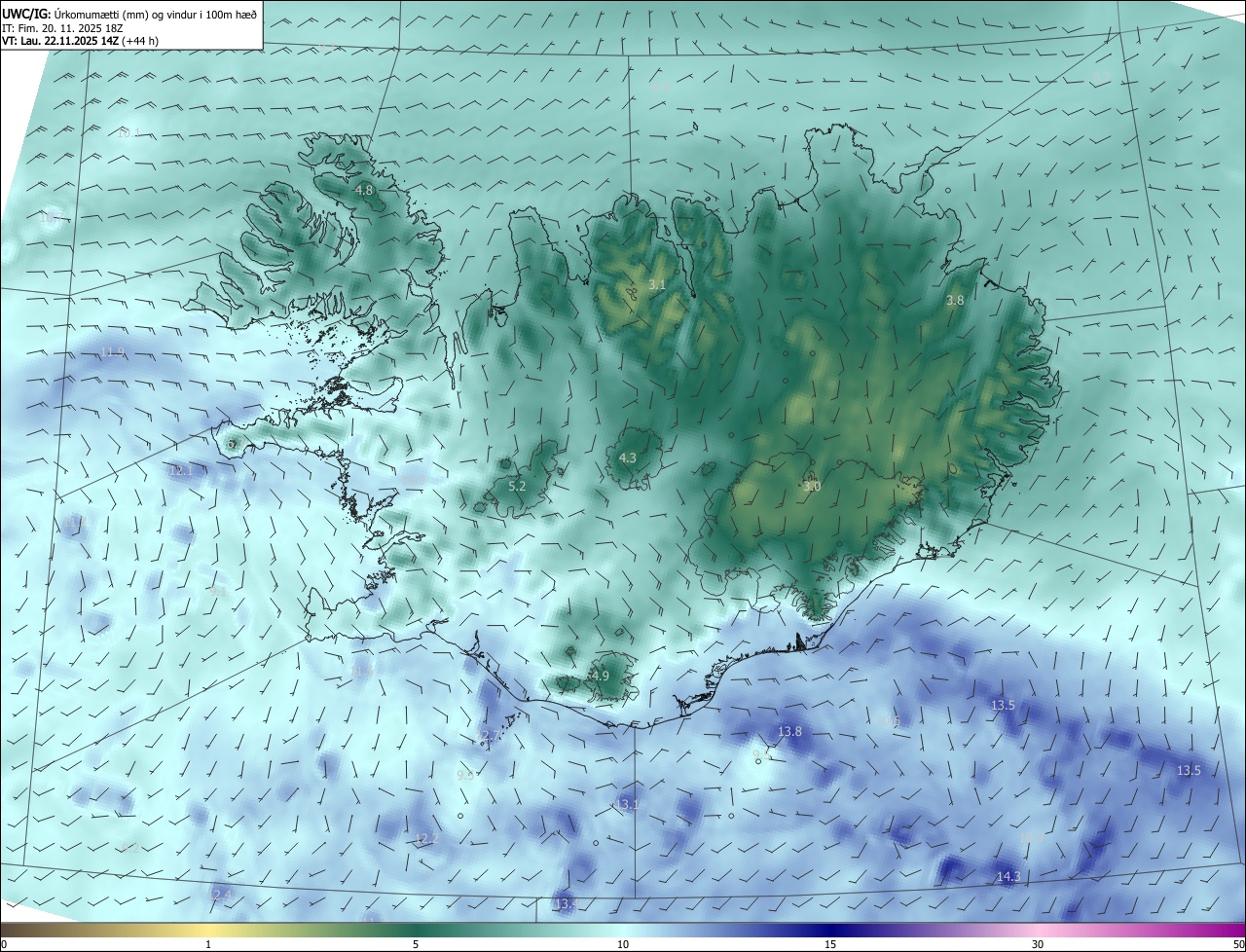Pick the 4.3 value inside the central glacier outline
The height and width of the screenshot is (952, 1246).
628,458
